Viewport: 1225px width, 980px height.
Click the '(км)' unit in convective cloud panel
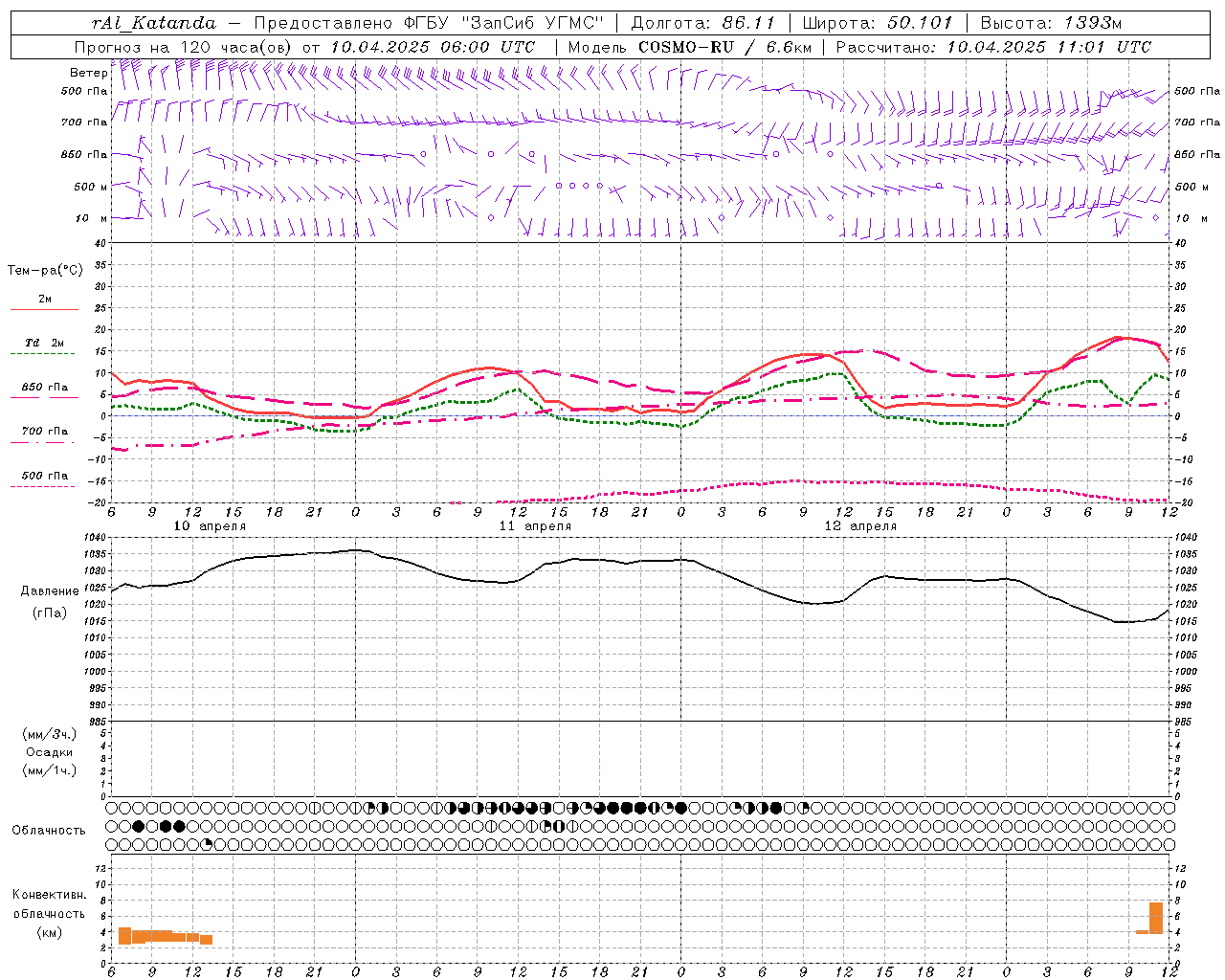click(x=50, y=932)
